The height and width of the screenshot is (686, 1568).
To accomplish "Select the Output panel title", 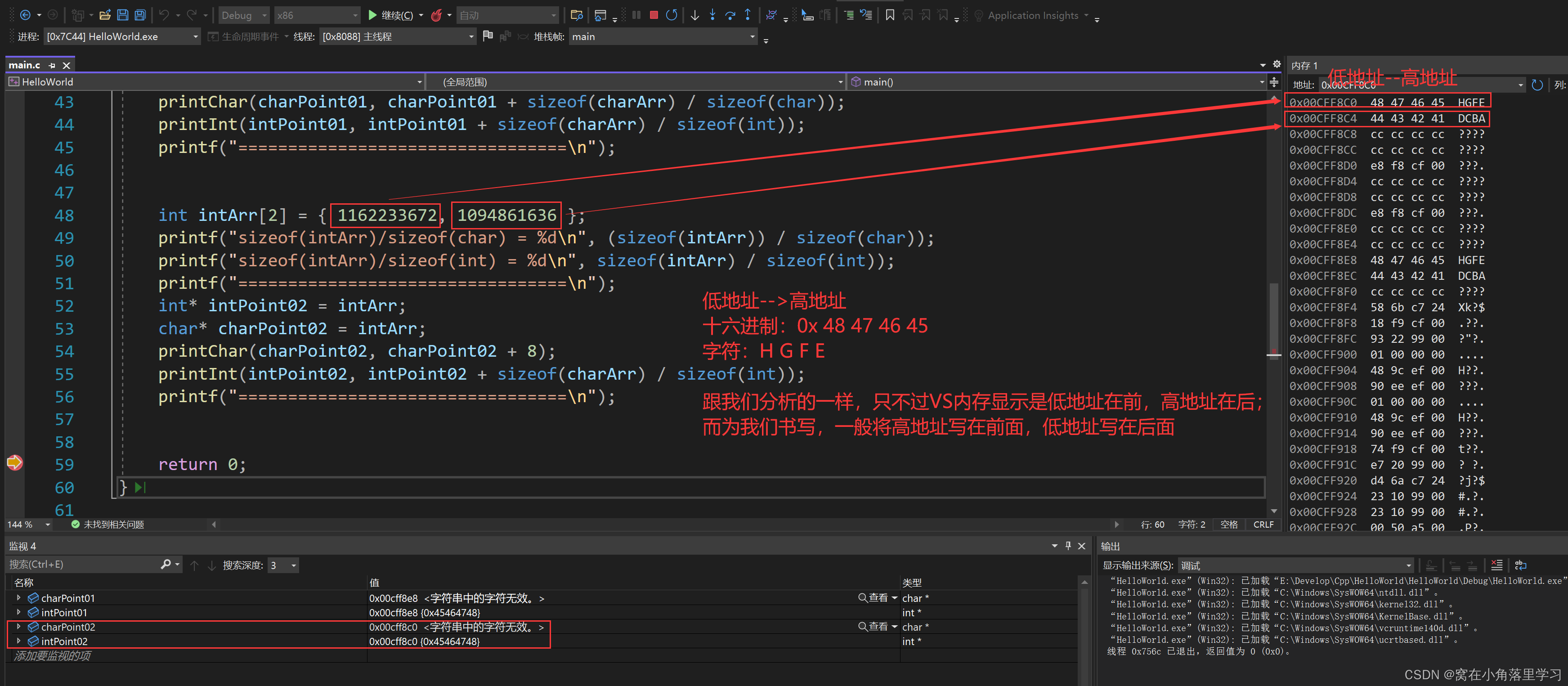I will coord(1110,546).
